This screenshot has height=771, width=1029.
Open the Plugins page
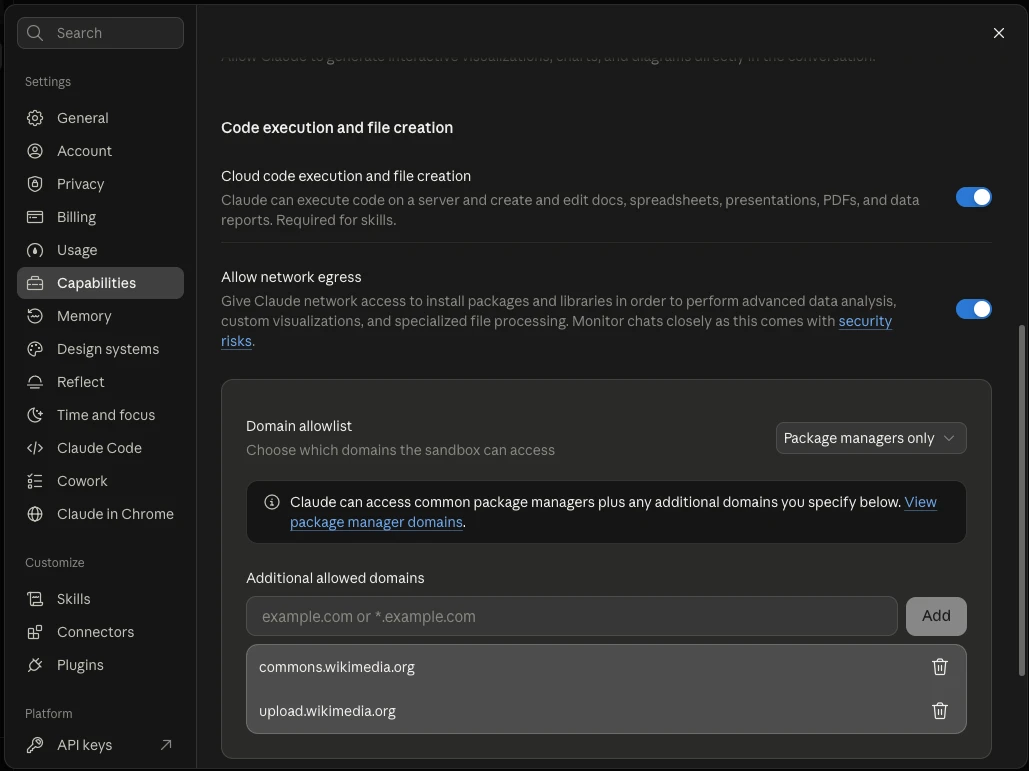click(100, 665)
